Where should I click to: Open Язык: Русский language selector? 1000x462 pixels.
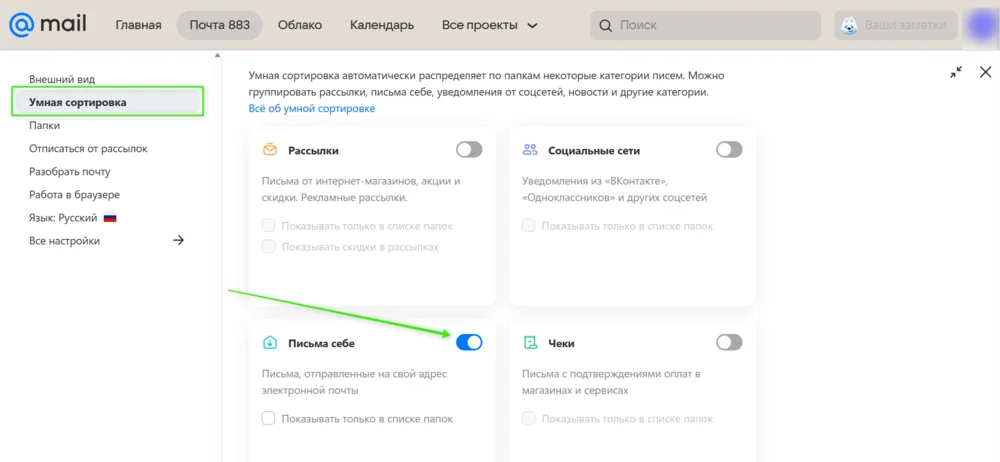coord(73,218)
